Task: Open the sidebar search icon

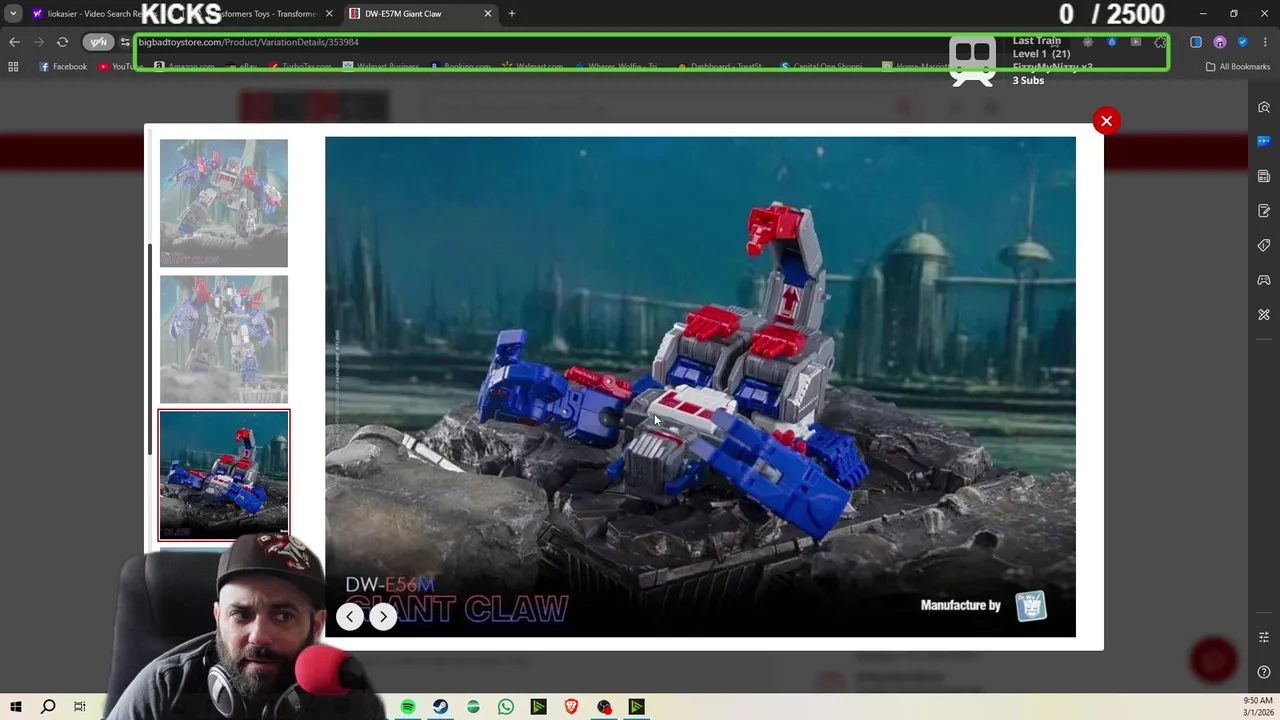Action: click(1264, 107)
